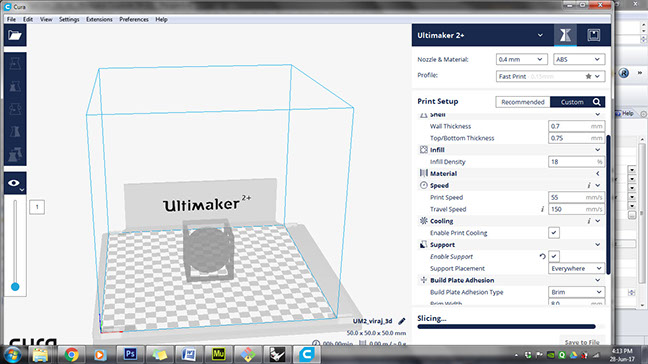Select the Move tool in left toolbar
This screenshot has width=648, height=364.
click(x=15, y=64)
